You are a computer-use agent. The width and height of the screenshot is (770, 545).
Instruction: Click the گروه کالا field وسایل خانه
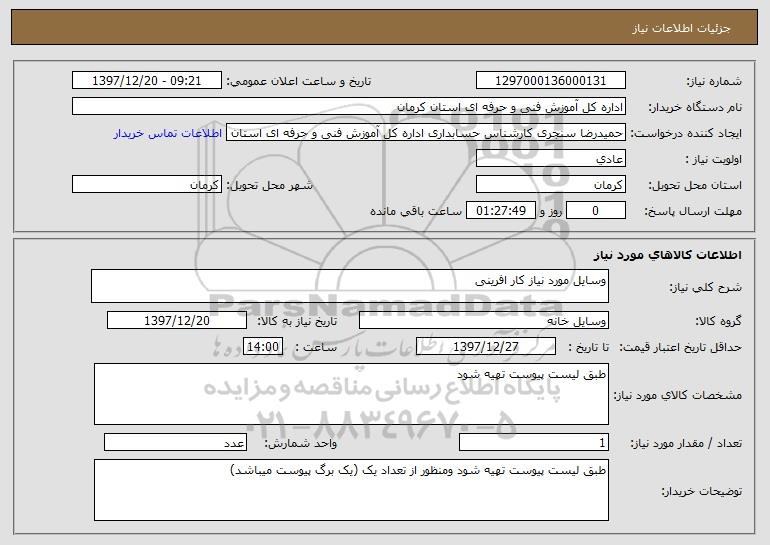coord(484,321)
